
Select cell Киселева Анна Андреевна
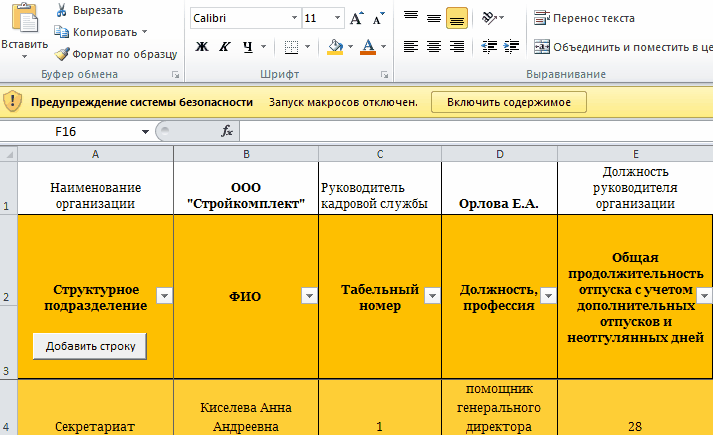coord(246,407)
